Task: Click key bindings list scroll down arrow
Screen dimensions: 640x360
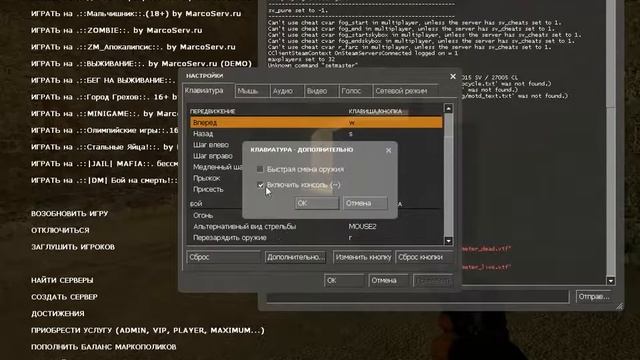Action: pos(448,241)
